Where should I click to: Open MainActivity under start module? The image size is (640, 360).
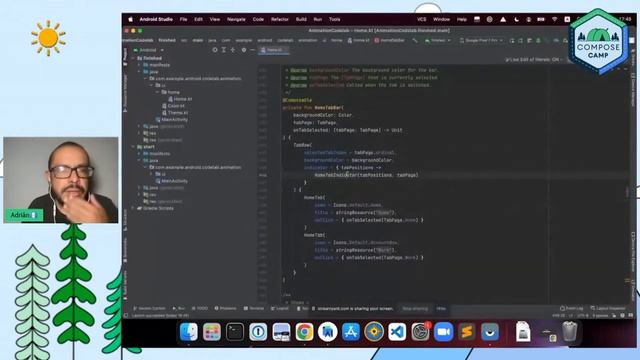(x=172, y=181)
